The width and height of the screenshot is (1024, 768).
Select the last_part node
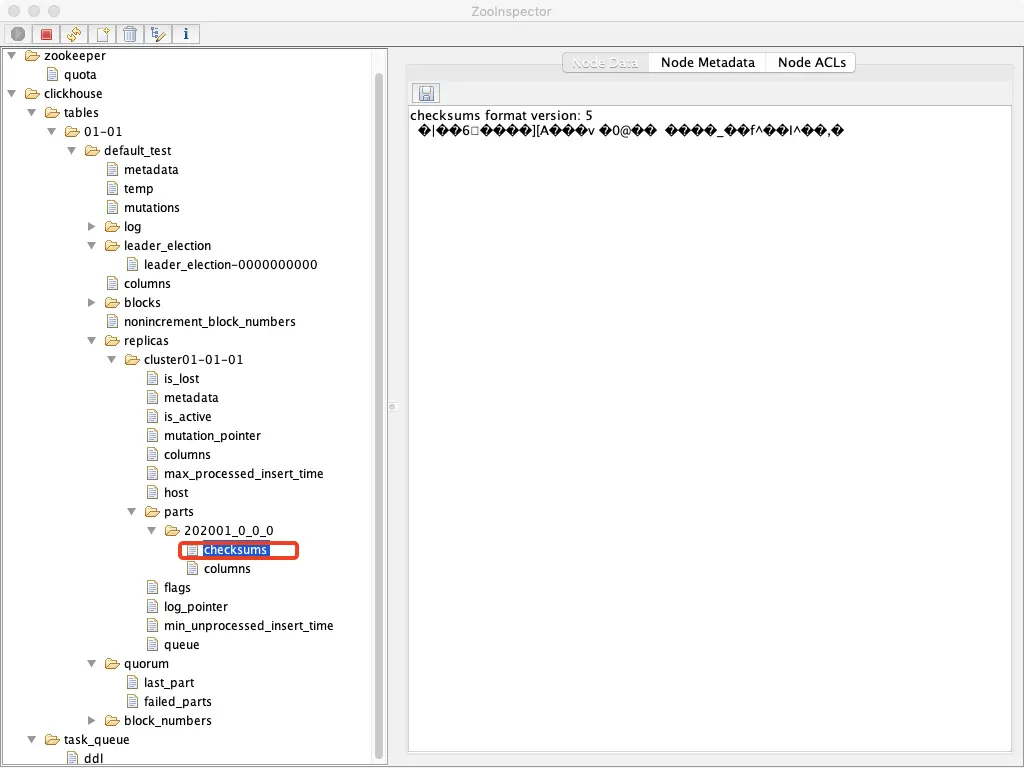tap(169, 682)
